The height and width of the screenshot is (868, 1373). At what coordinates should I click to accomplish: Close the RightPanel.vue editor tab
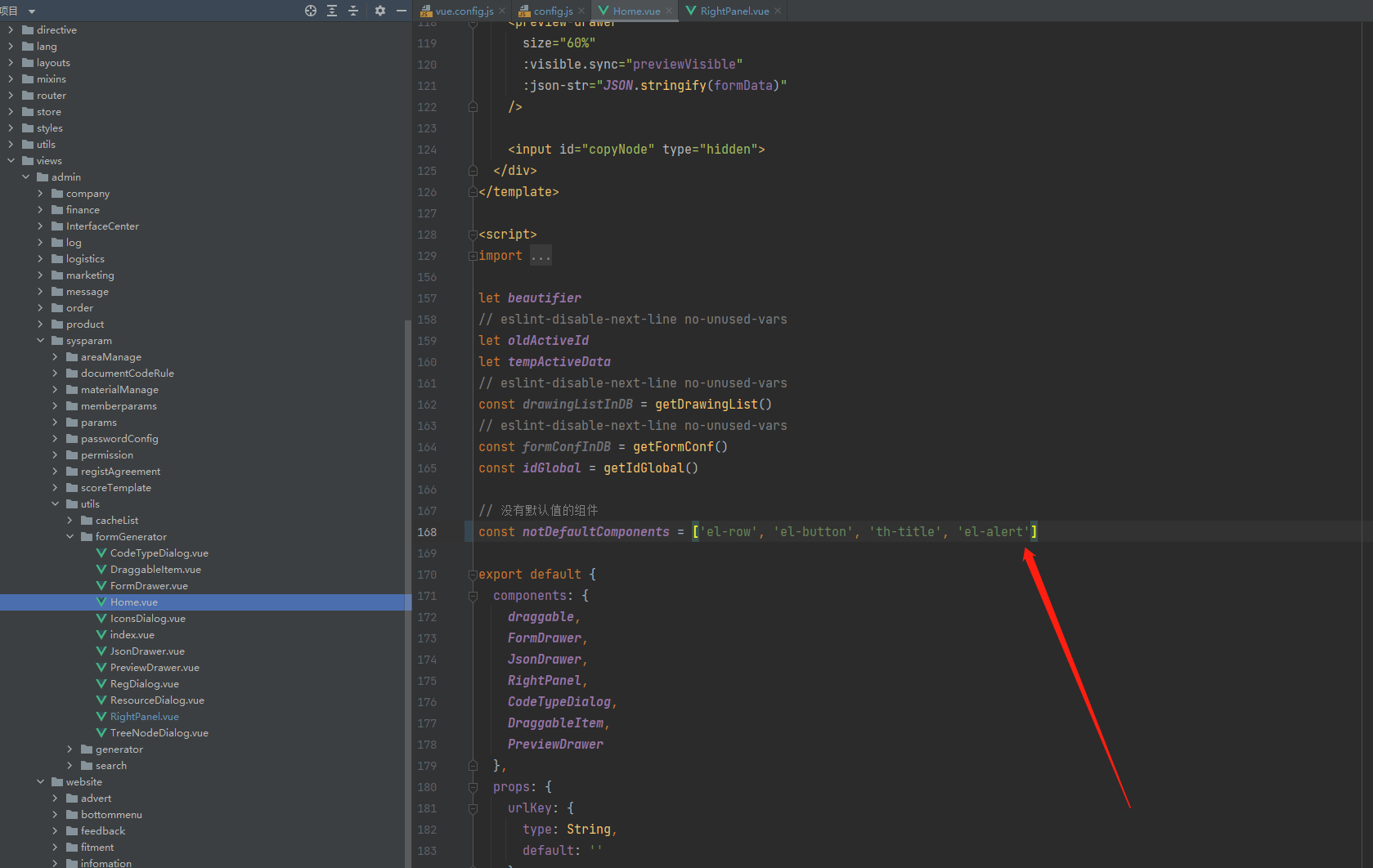click(778, 11)
